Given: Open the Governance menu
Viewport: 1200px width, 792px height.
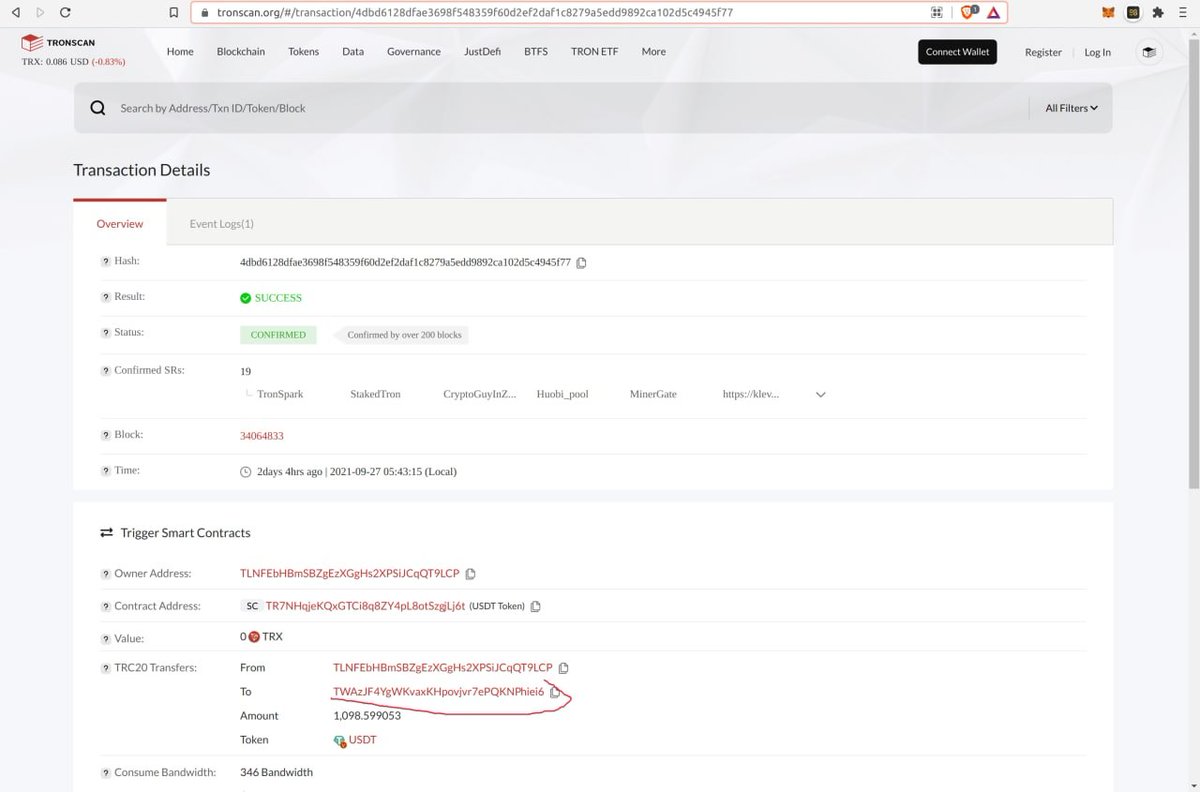Looking at the screenshot, I should coord(414,52).
